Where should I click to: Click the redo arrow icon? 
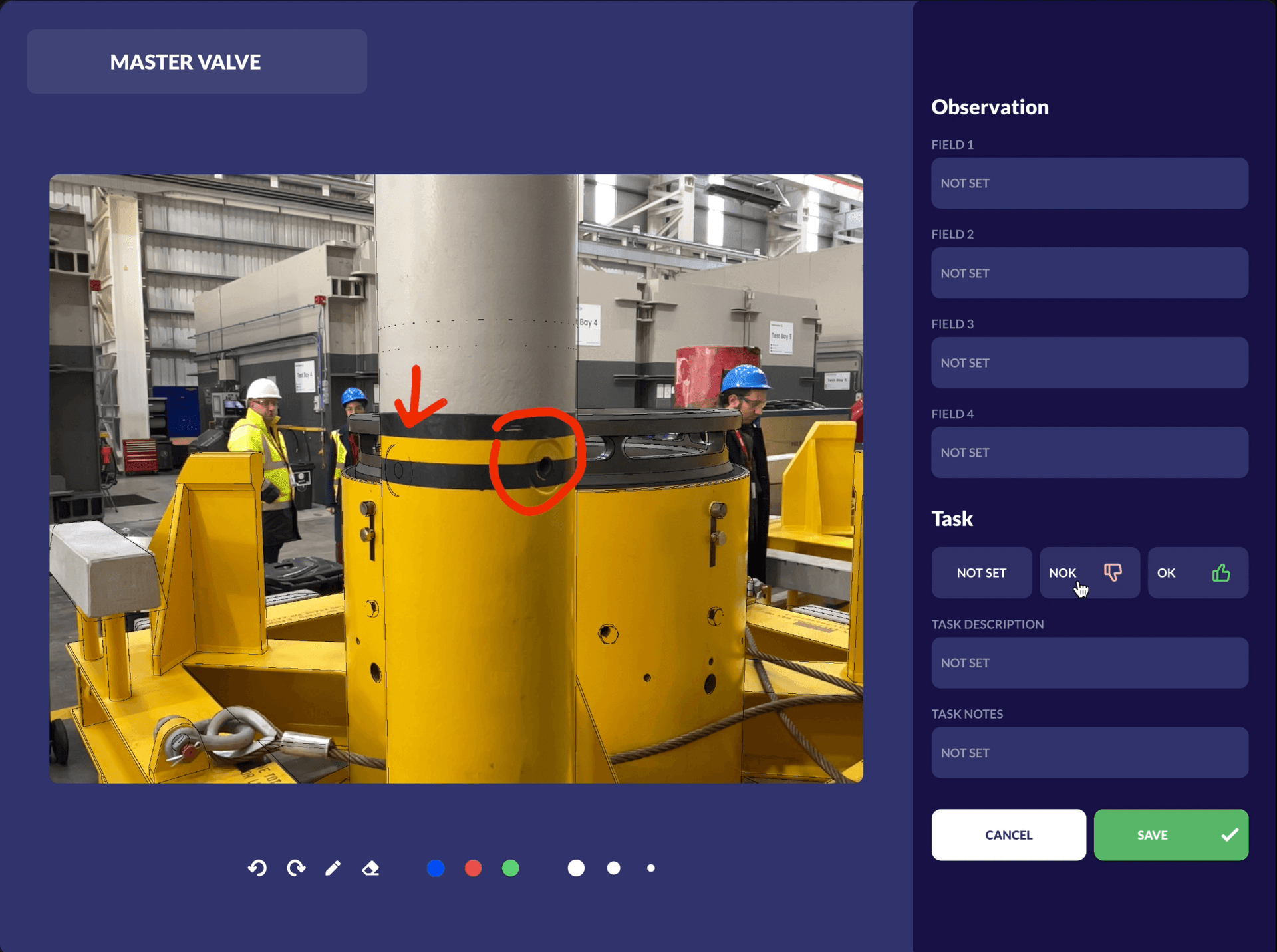click(296, 868)
